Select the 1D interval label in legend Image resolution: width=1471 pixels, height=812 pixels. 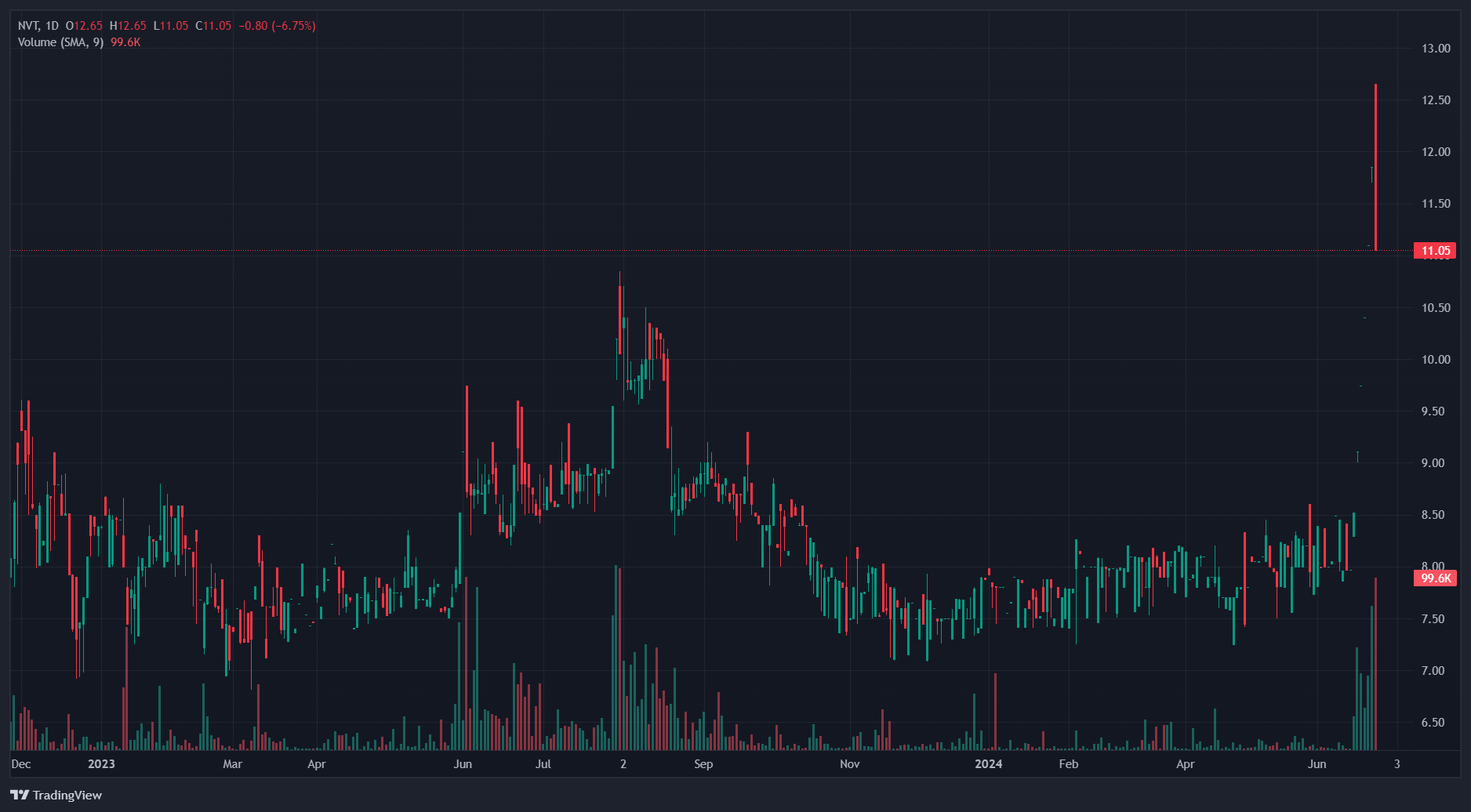click(52, 26)
